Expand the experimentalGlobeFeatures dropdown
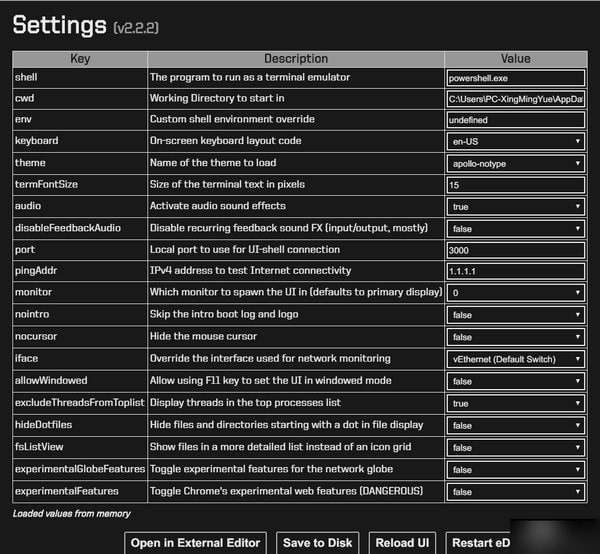 (515, 469)
